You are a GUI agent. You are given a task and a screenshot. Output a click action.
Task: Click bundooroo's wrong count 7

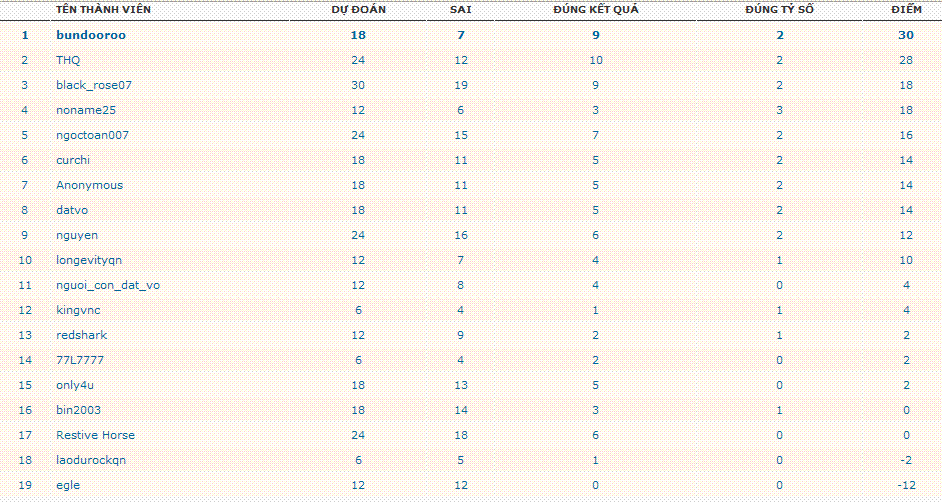click(x=461, y=35)
